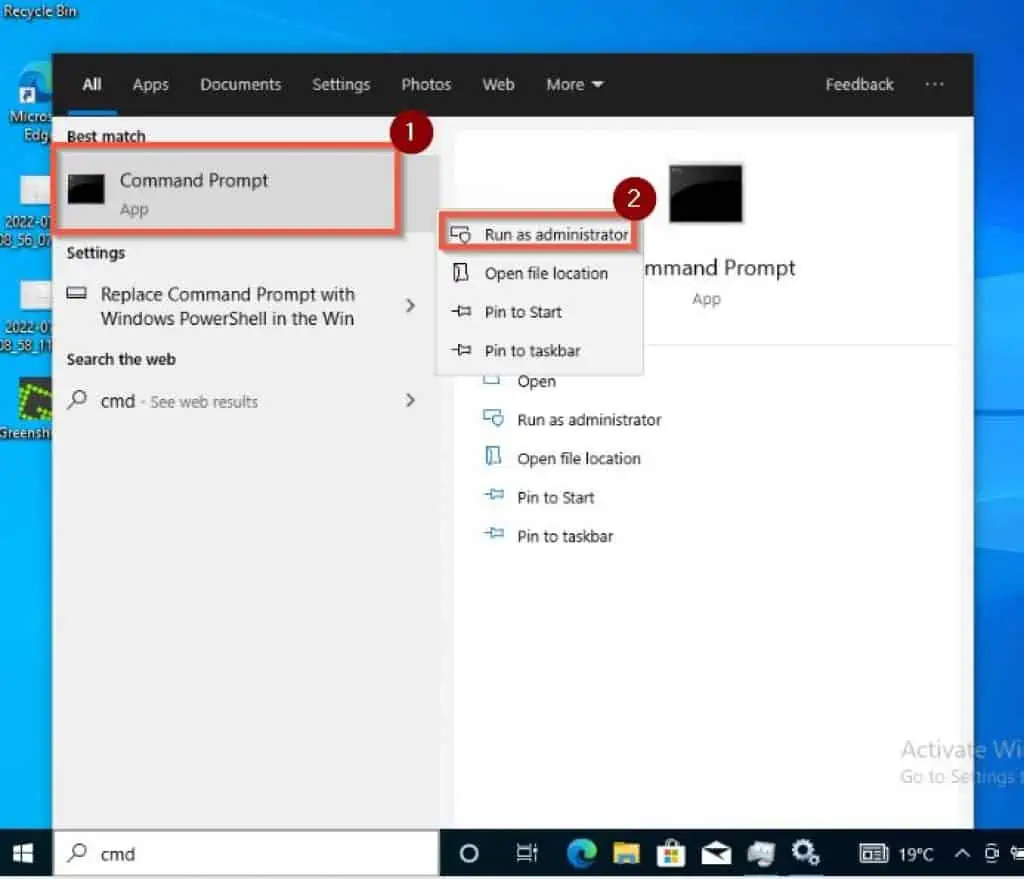Image resolution: width=1024 pixels, height=879 pixels.
Task: Switch to the Documents search tab
Action: pyautogui.click(x=240, y=85)
